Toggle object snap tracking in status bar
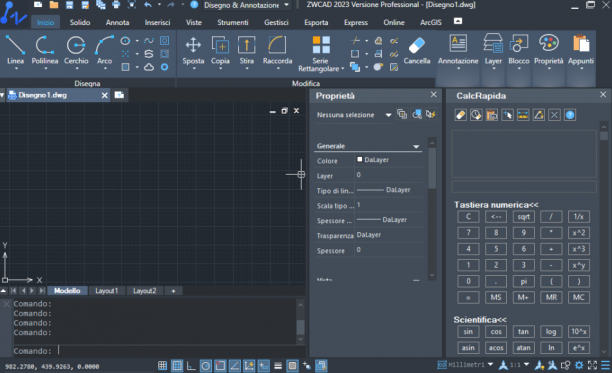Image resolution: width=612 pixels, height=373 pixels. point(235,366)
